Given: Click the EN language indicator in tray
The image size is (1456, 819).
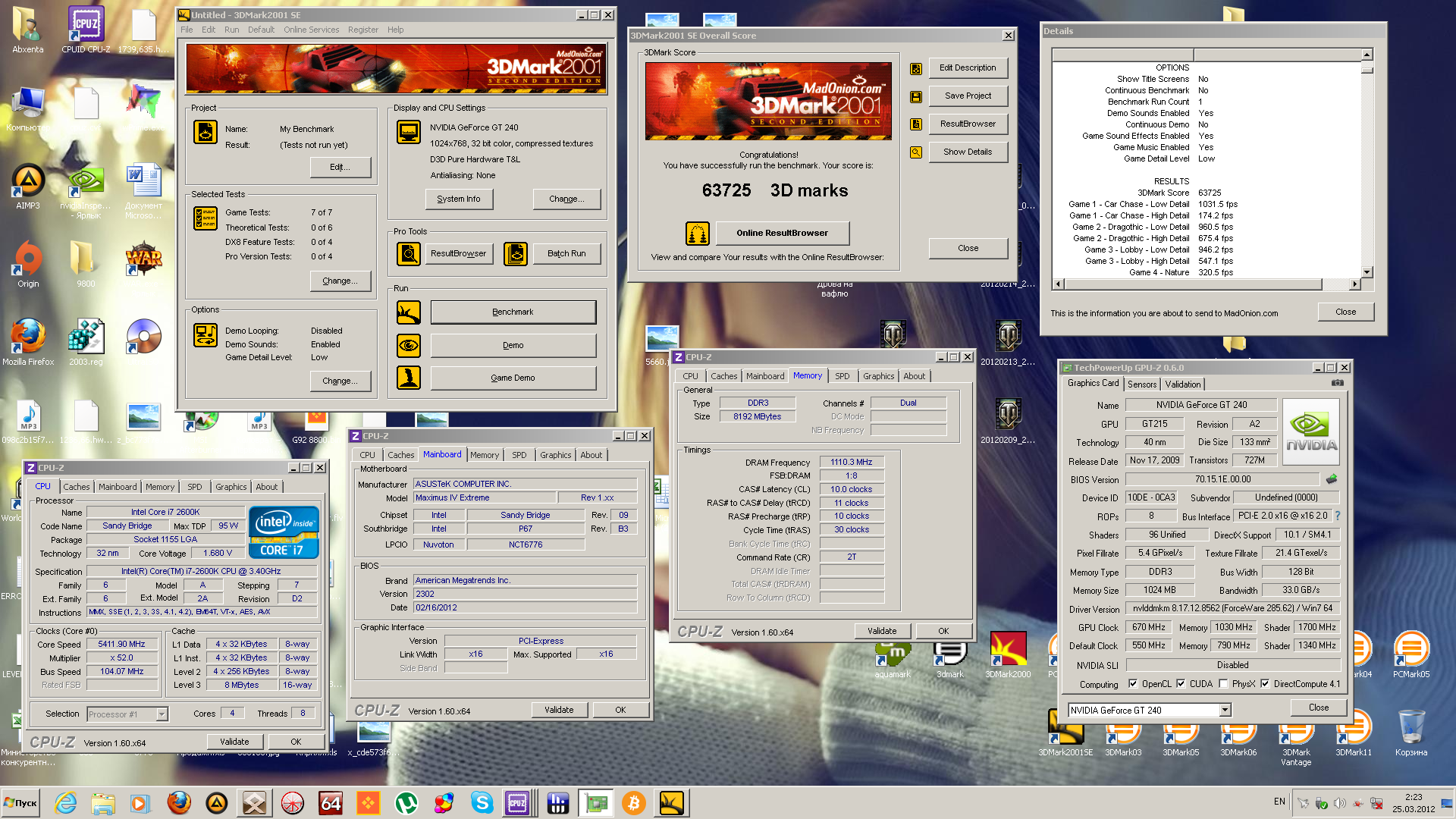Looking at the screenshot, I should pos(1279,802).
